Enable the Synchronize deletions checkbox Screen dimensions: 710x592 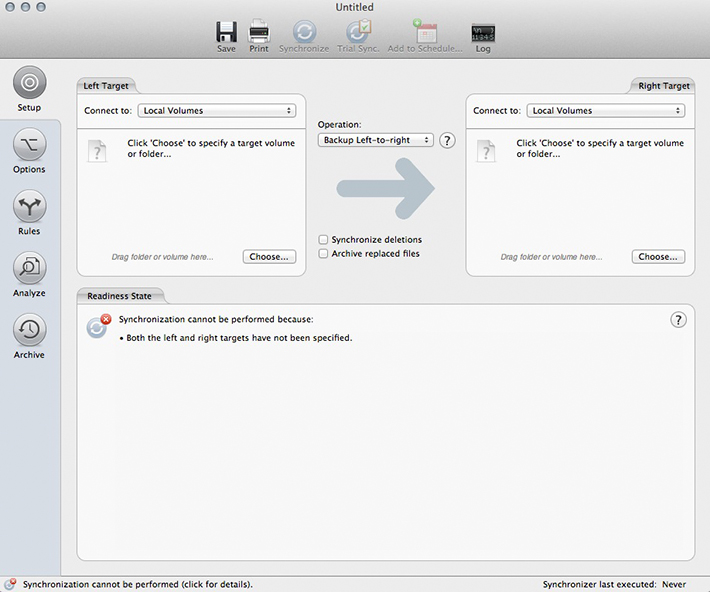click(323, 240)
